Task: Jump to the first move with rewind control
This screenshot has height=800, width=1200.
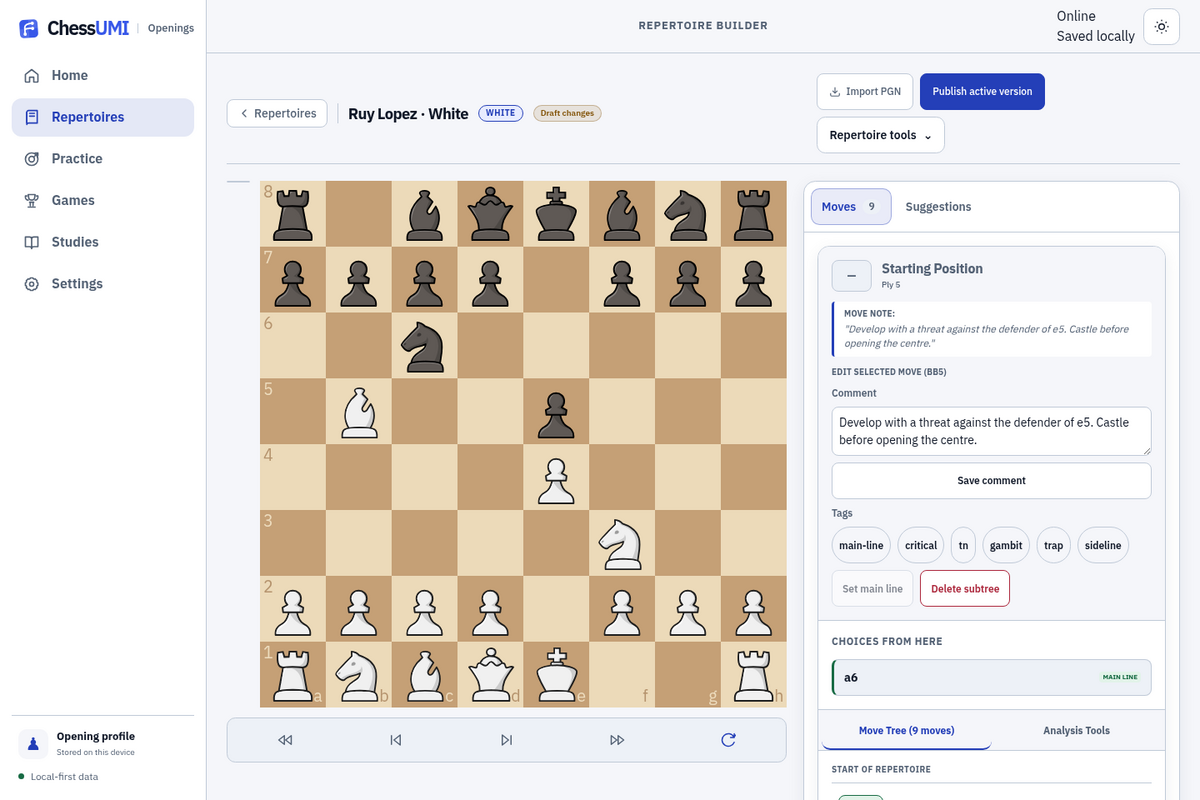Action: pos(285,740)
